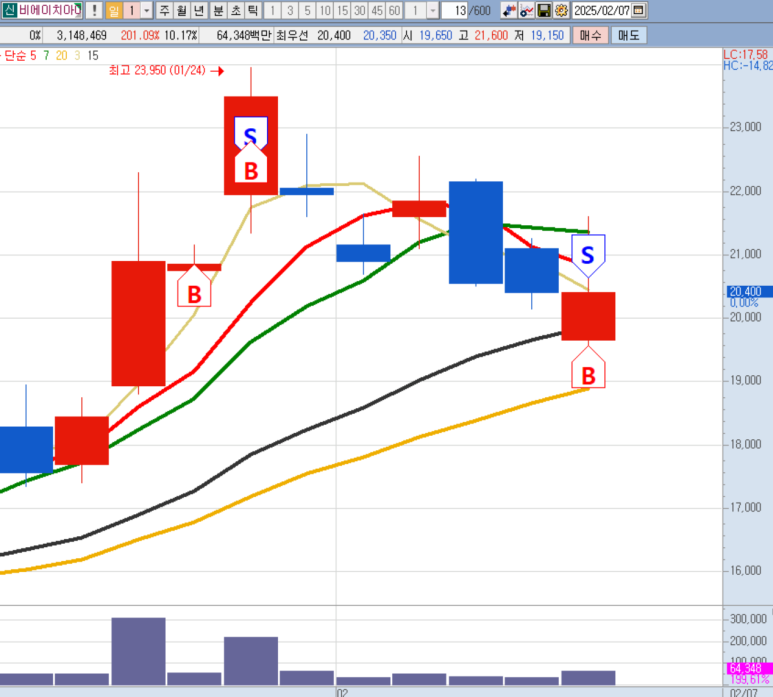This screenshot has height=697, width=773.
Task: Select the 45 interval button
Action: click(377, 10)
